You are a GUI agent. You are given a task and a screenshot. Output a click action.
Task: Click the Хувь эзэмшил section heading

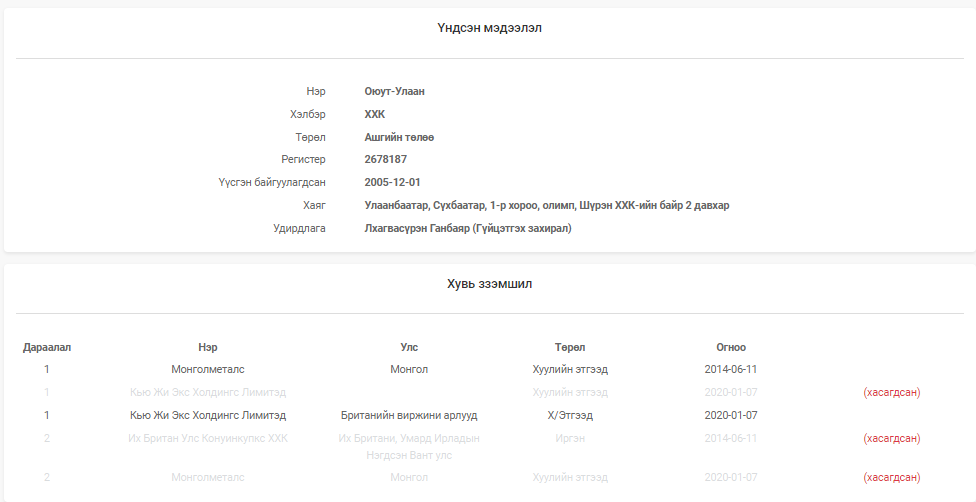489,284
